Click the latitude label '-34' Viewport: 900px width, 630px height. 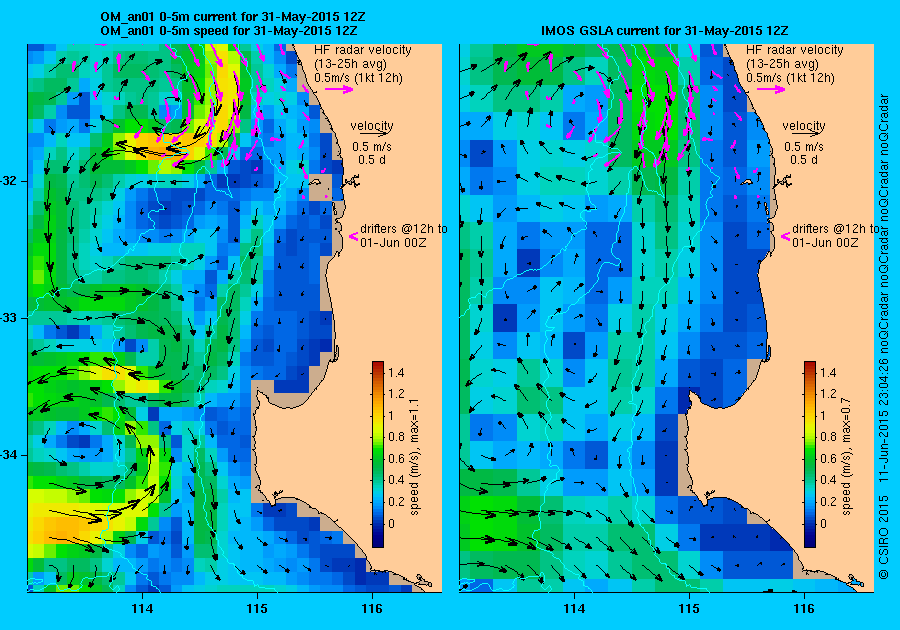(x=10, y=455)
